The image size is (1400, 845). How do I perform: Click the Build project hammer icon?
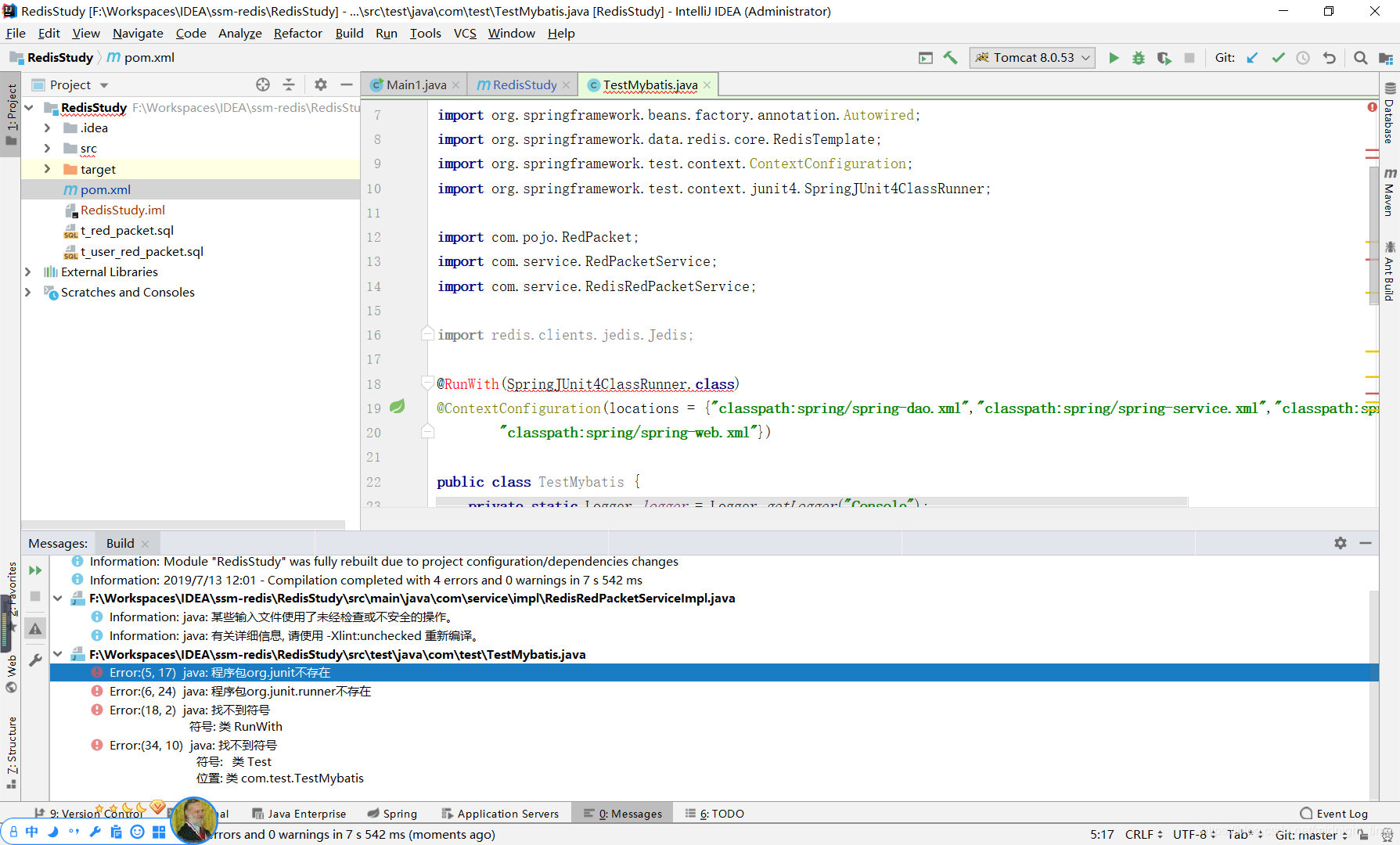pyautogui.click(x=950, y=58)
